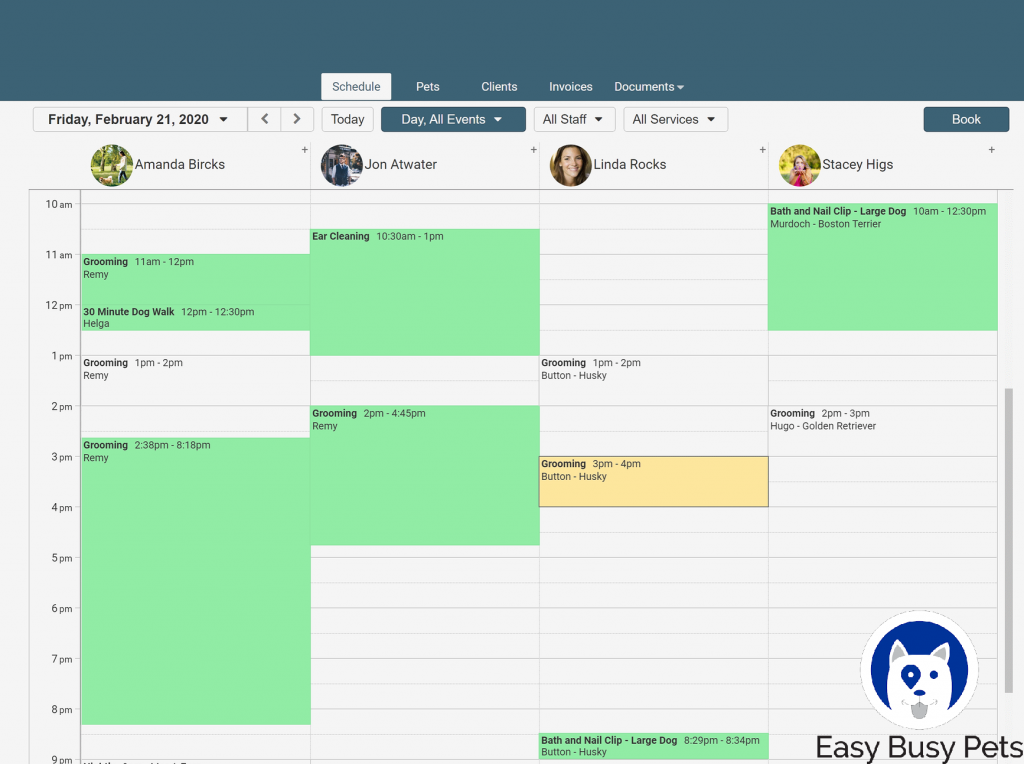
Task: Jump to Today
Action: pyautogui.click(x=347, y=119)
